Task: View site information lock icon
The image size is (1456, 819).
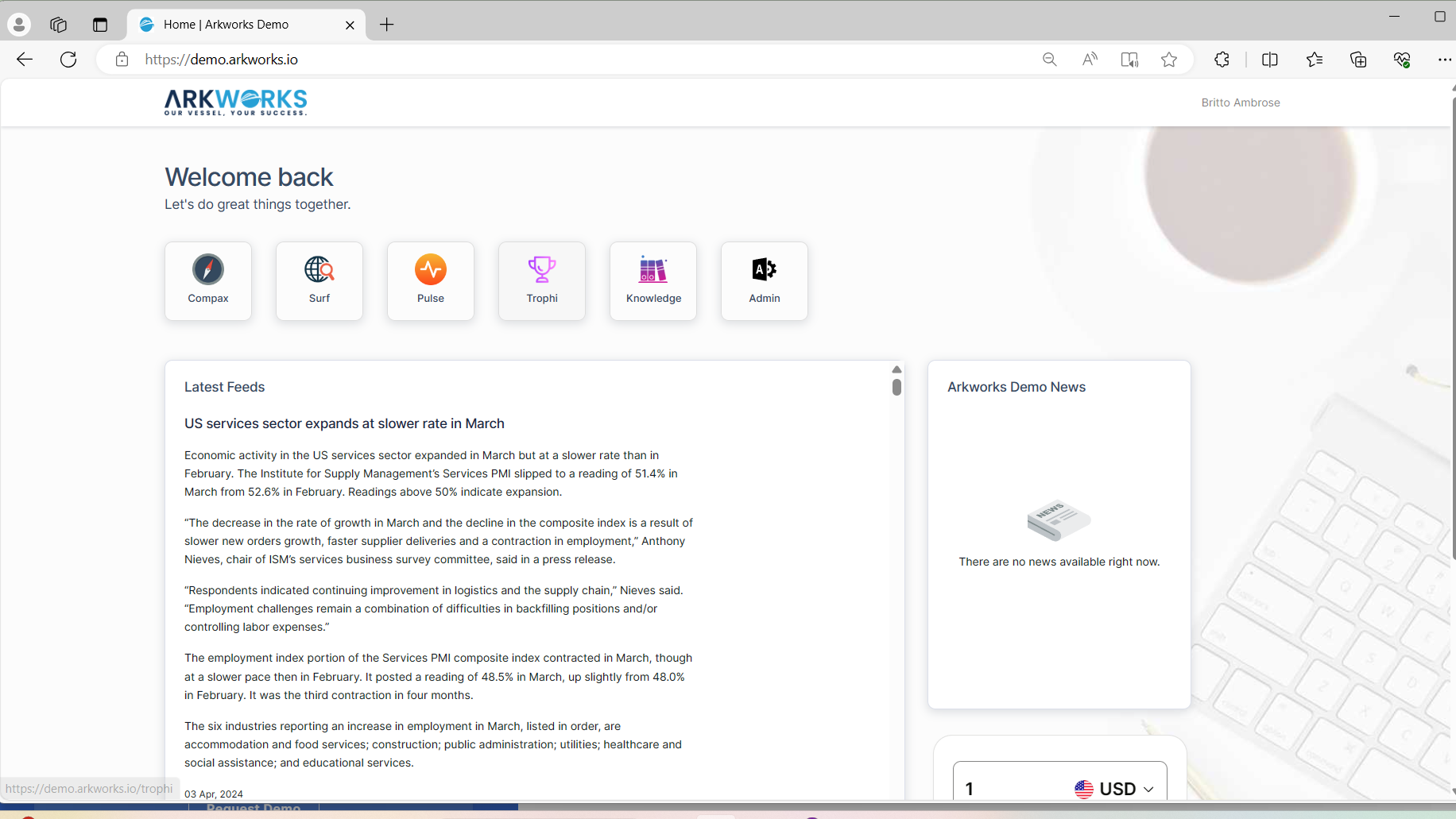Action: 122,60
